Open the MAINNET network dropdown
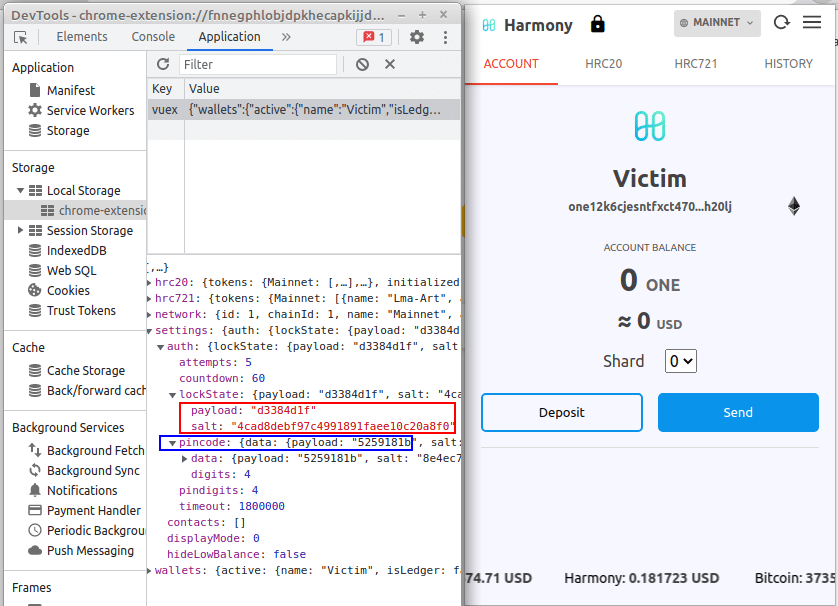The width and height of the screenshot is (838, 606). [717, 23]
